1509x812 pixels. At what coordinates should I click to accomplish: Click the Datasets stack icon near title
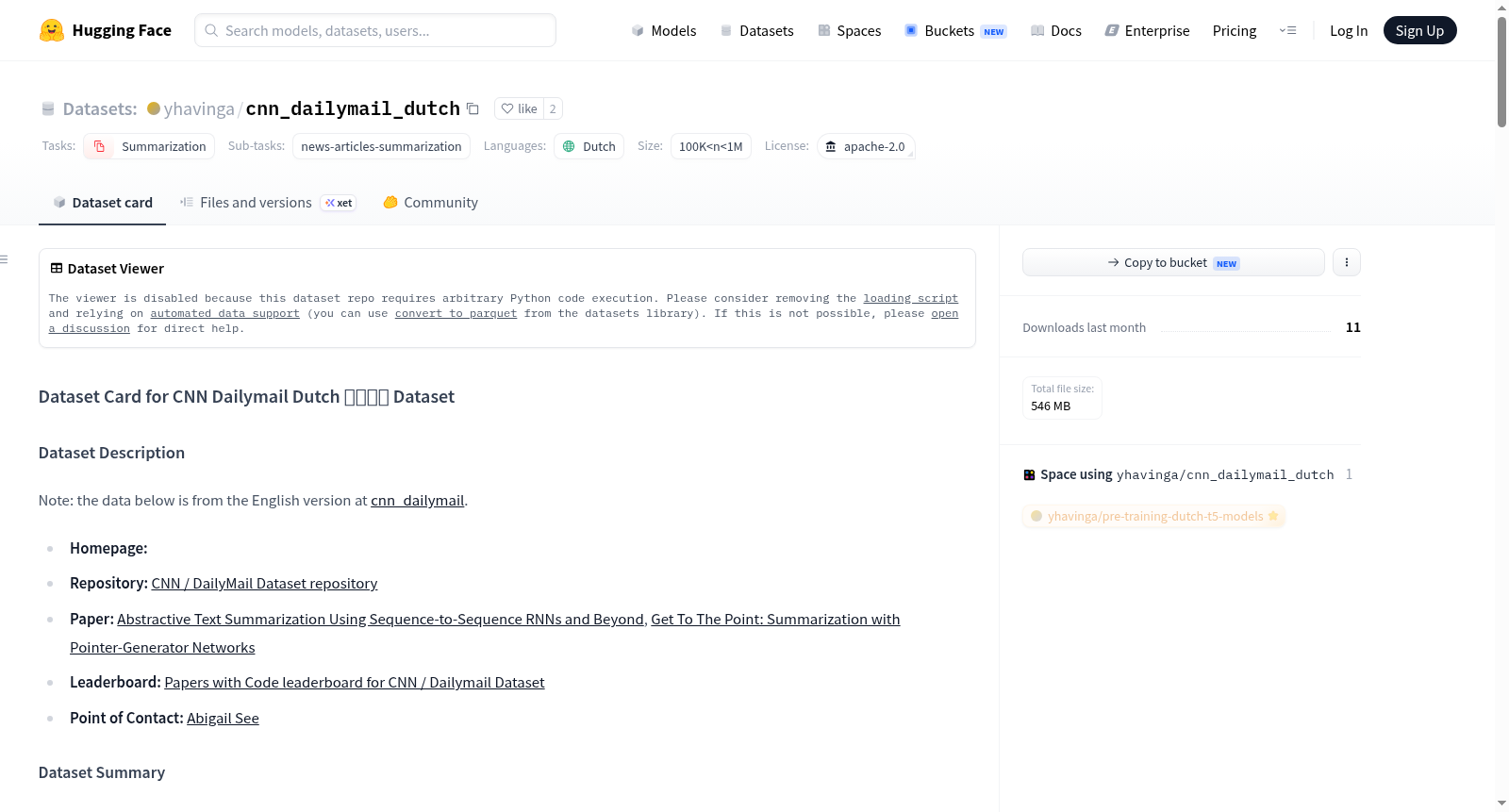[48, 109]
